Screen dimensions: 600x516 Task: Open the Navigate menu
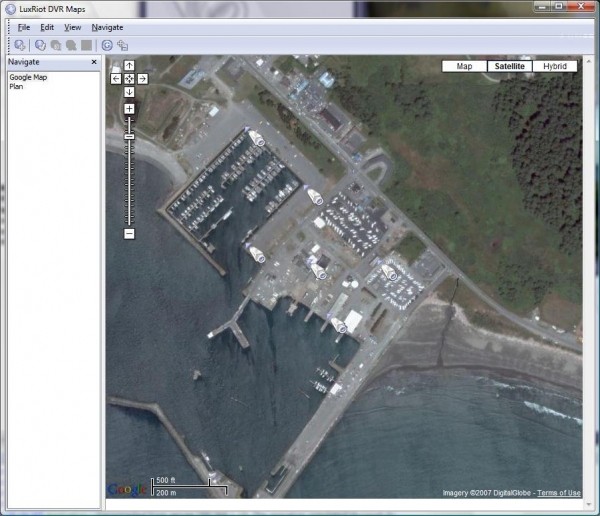[107, 27]
